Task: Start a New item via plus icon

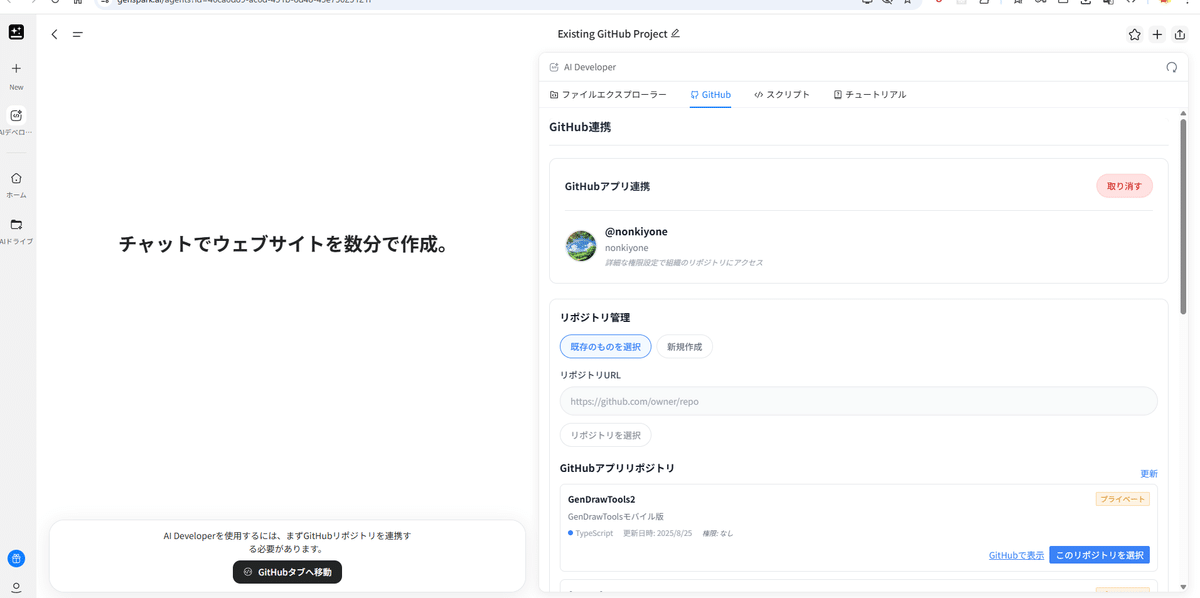Action: (x=16, y=69)
